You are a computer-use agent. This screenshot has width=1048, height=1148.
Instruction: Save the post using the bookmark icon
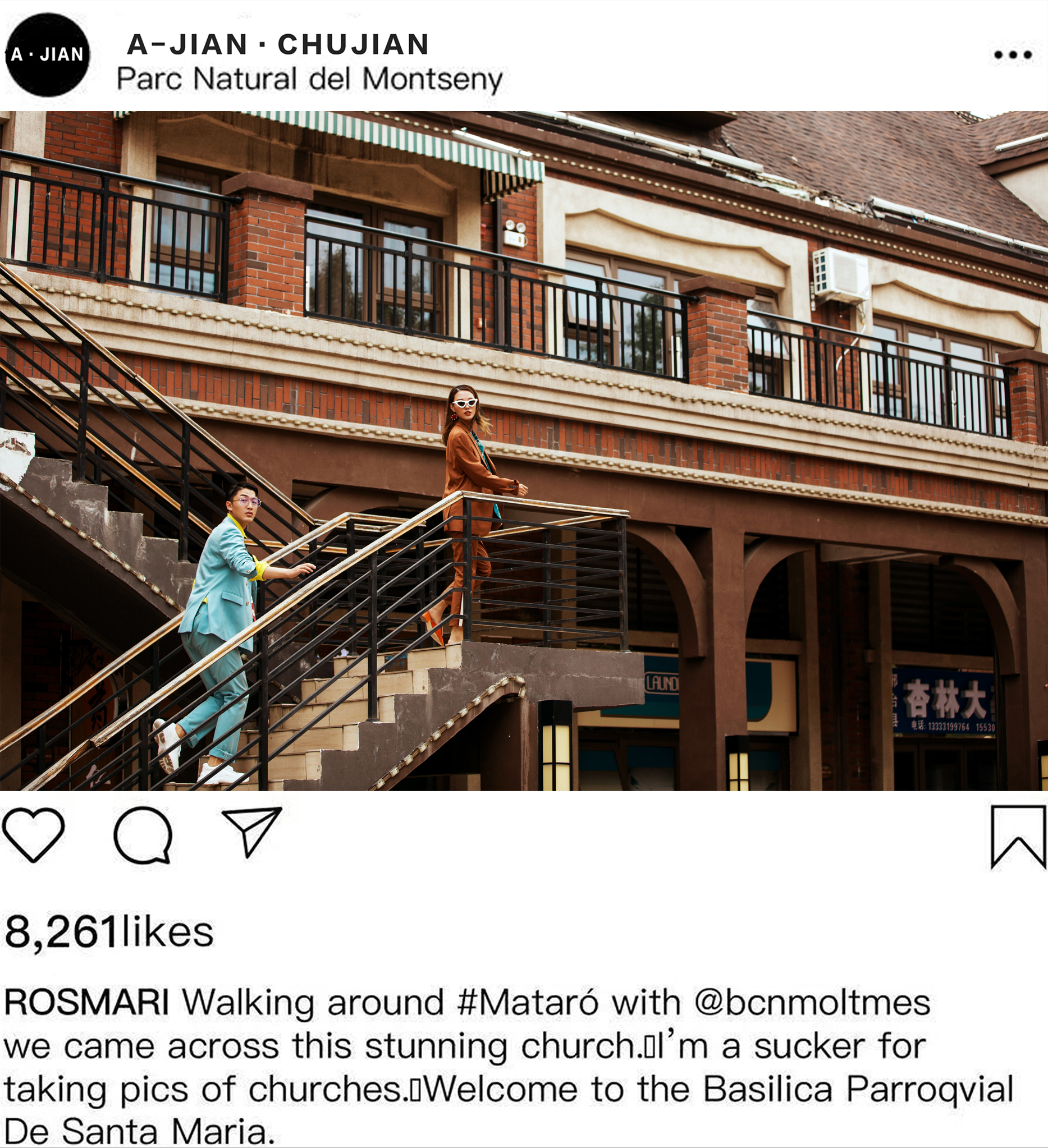click(1018, 837)
